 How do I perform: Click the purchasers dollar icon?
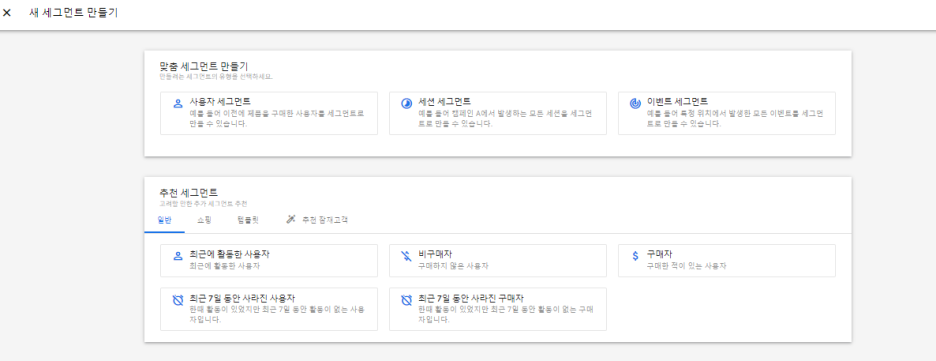(x=635, y=256)
